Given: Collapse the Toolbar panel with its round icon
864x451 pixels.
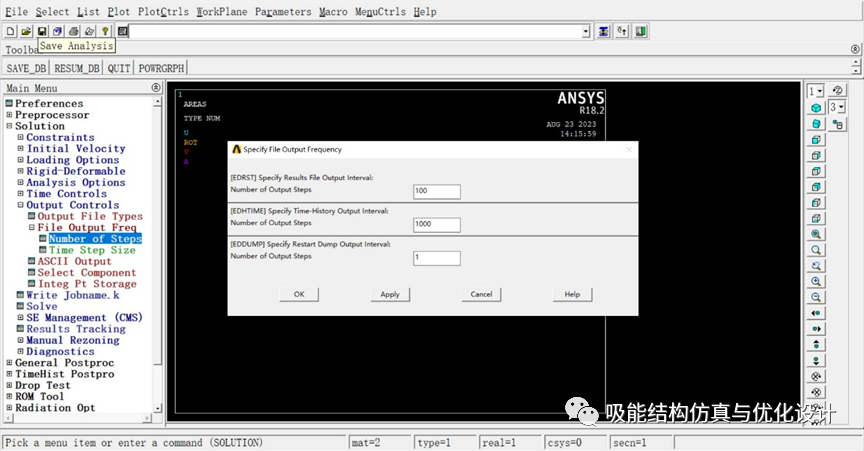Looking at the screenshot, I should [855, 49].
